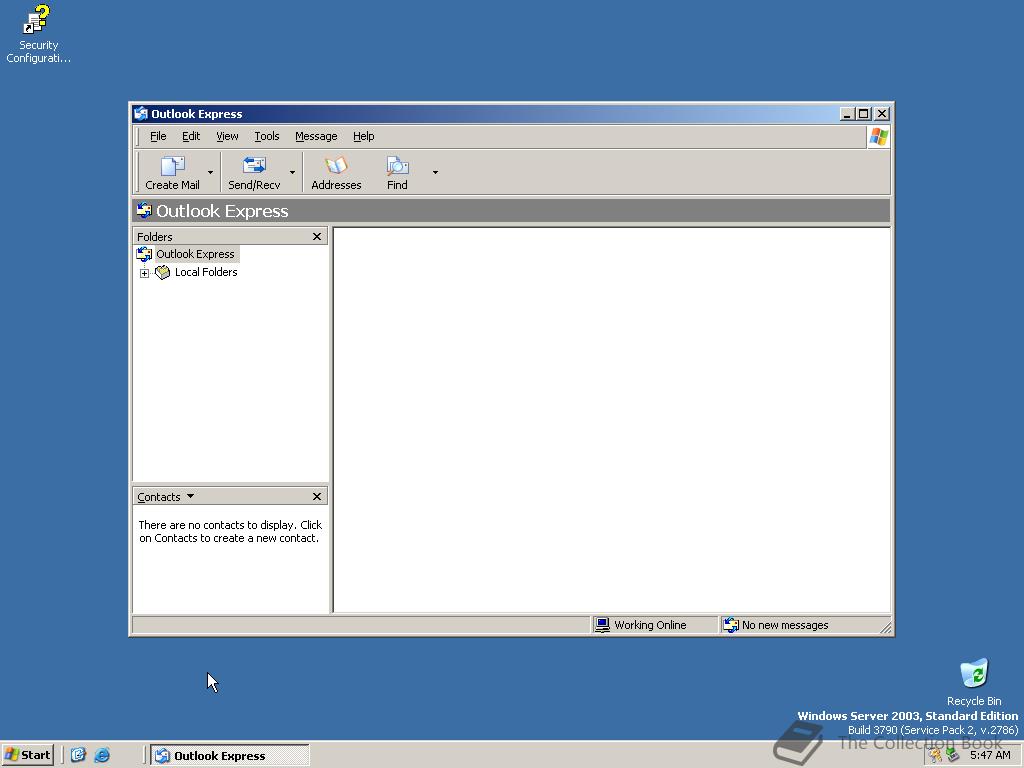Screen dimensions: 1024x768
Task: Open the Send/Recv dropdown arrow
Action: pyautogui.click(x=293, y=172)
